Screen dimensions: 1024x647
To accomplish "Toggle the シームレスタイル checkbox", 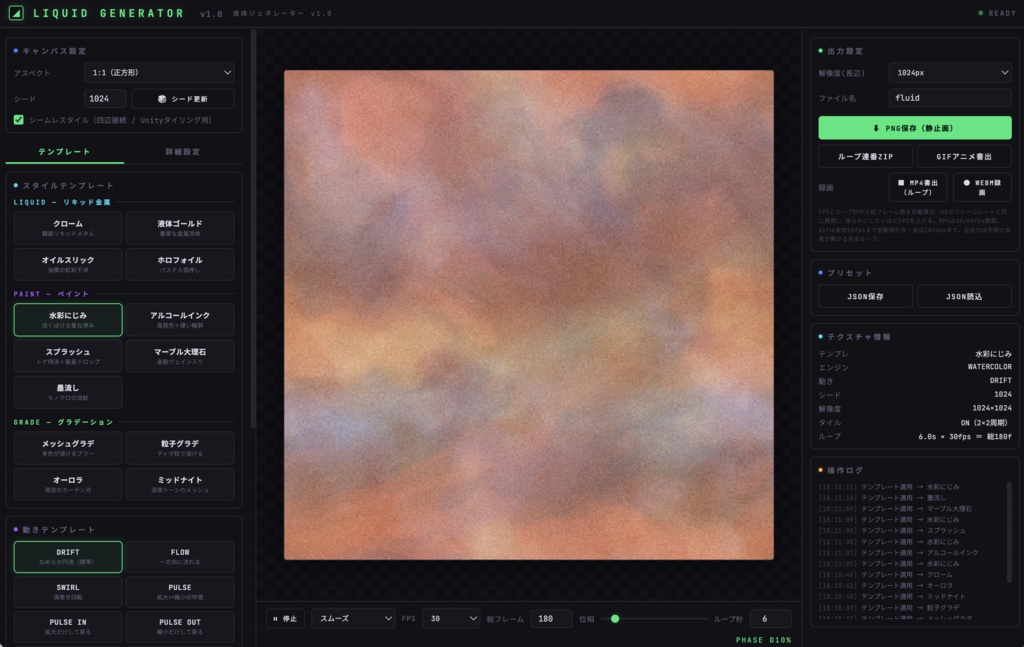I will [x=18, y=119].
